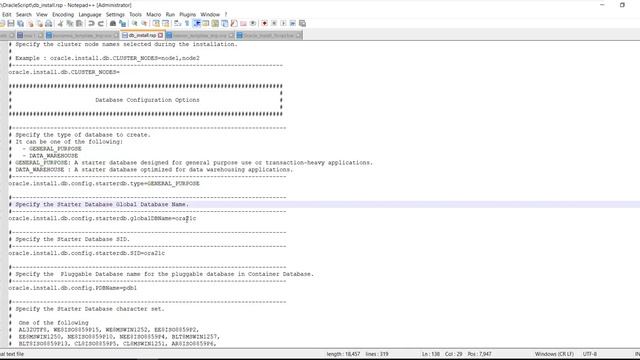Screen dimensions: 640x360
Task: Undo the last edit via toolbar
Action: click(x=91, y=23)
